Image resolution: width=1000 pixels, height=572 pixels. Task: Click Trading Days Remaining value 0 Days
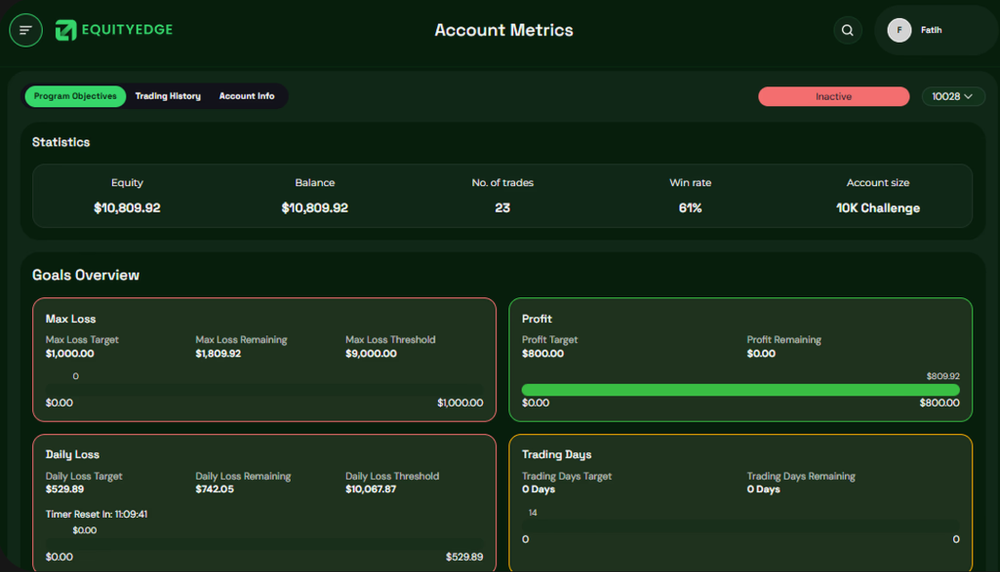[763, 489]
